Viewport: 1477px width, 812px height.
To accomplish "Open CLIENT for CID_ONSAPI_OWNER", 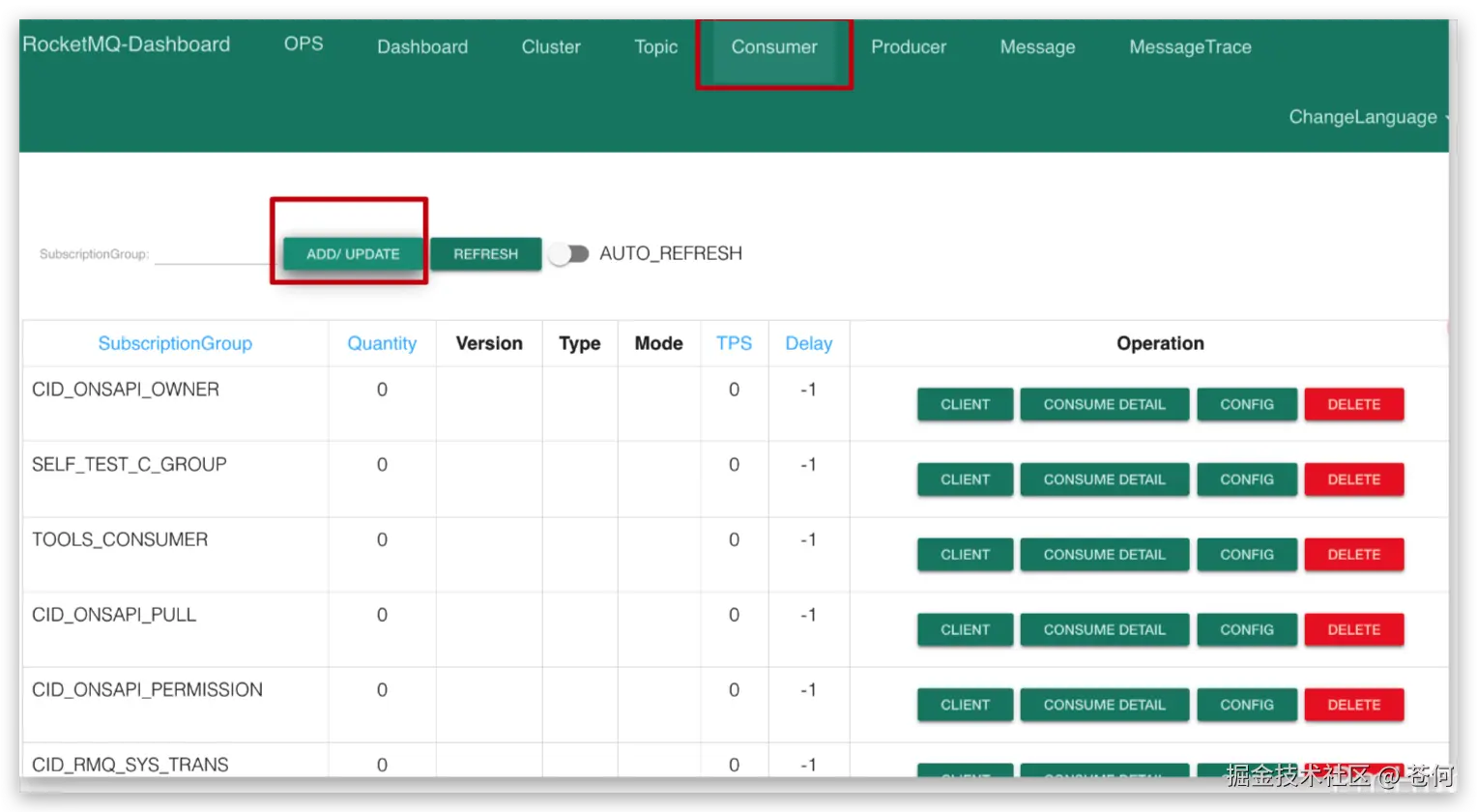I will point(965,404).
